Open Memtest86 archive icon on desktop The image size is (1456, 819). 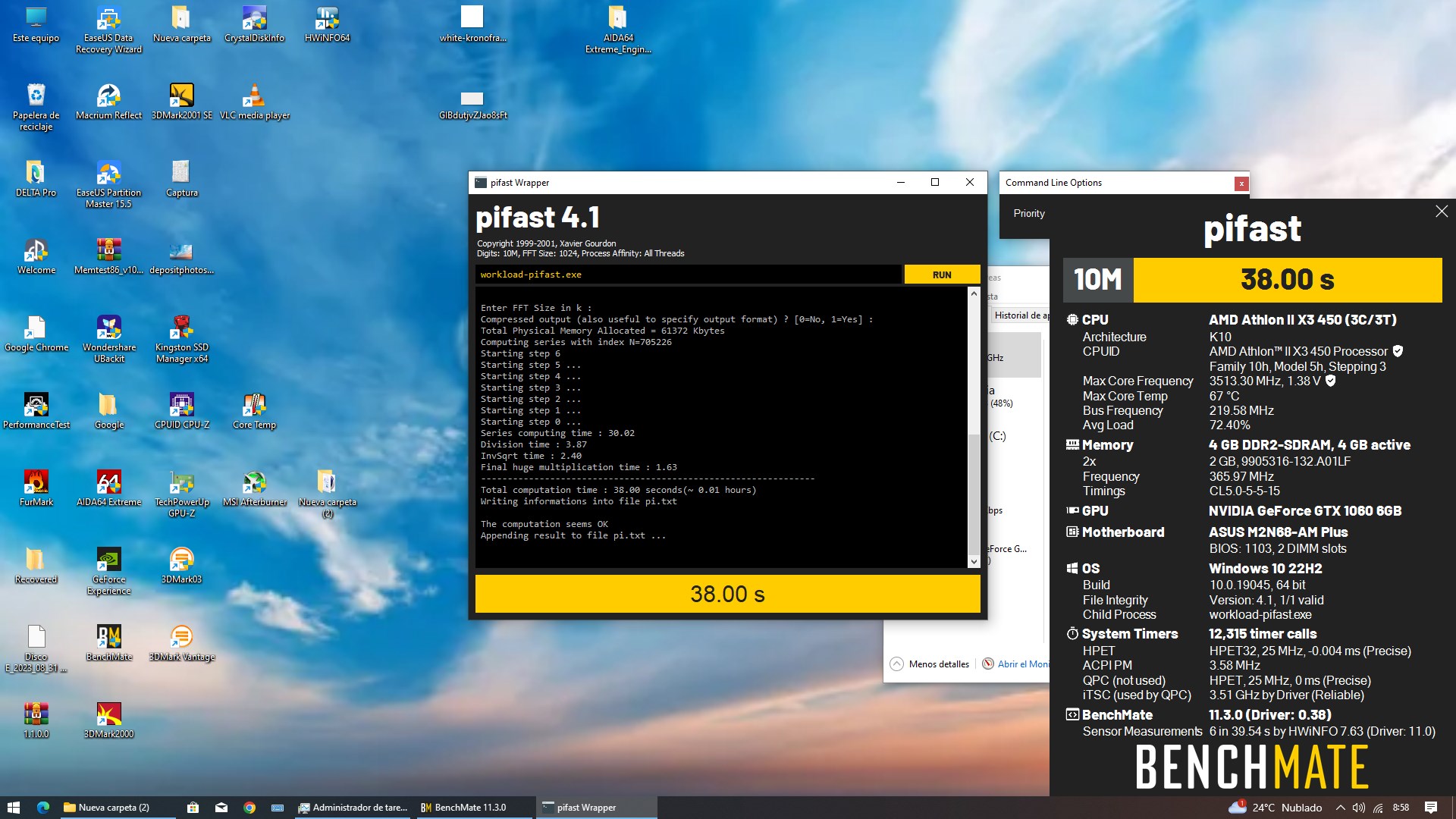tap(108, 256)
